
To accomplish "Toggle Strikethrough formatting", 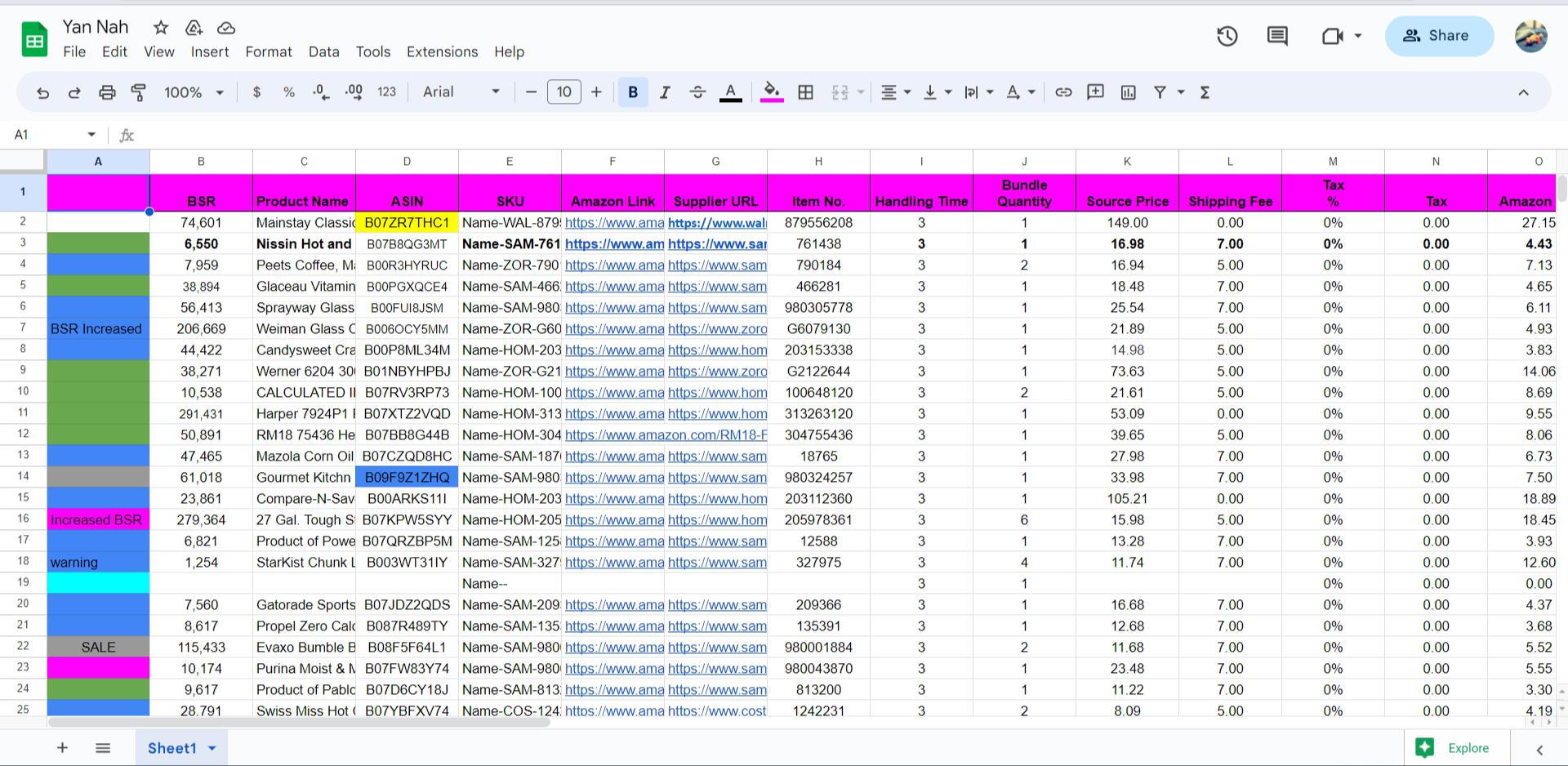I will [x=697, y=92].
